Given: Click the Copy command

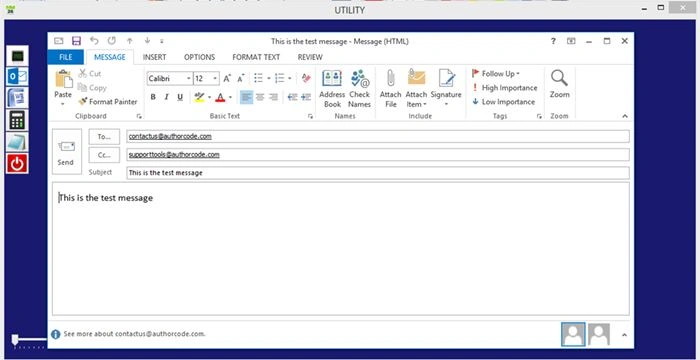Looking at the screenshot, I should click(x=92, y=88).
